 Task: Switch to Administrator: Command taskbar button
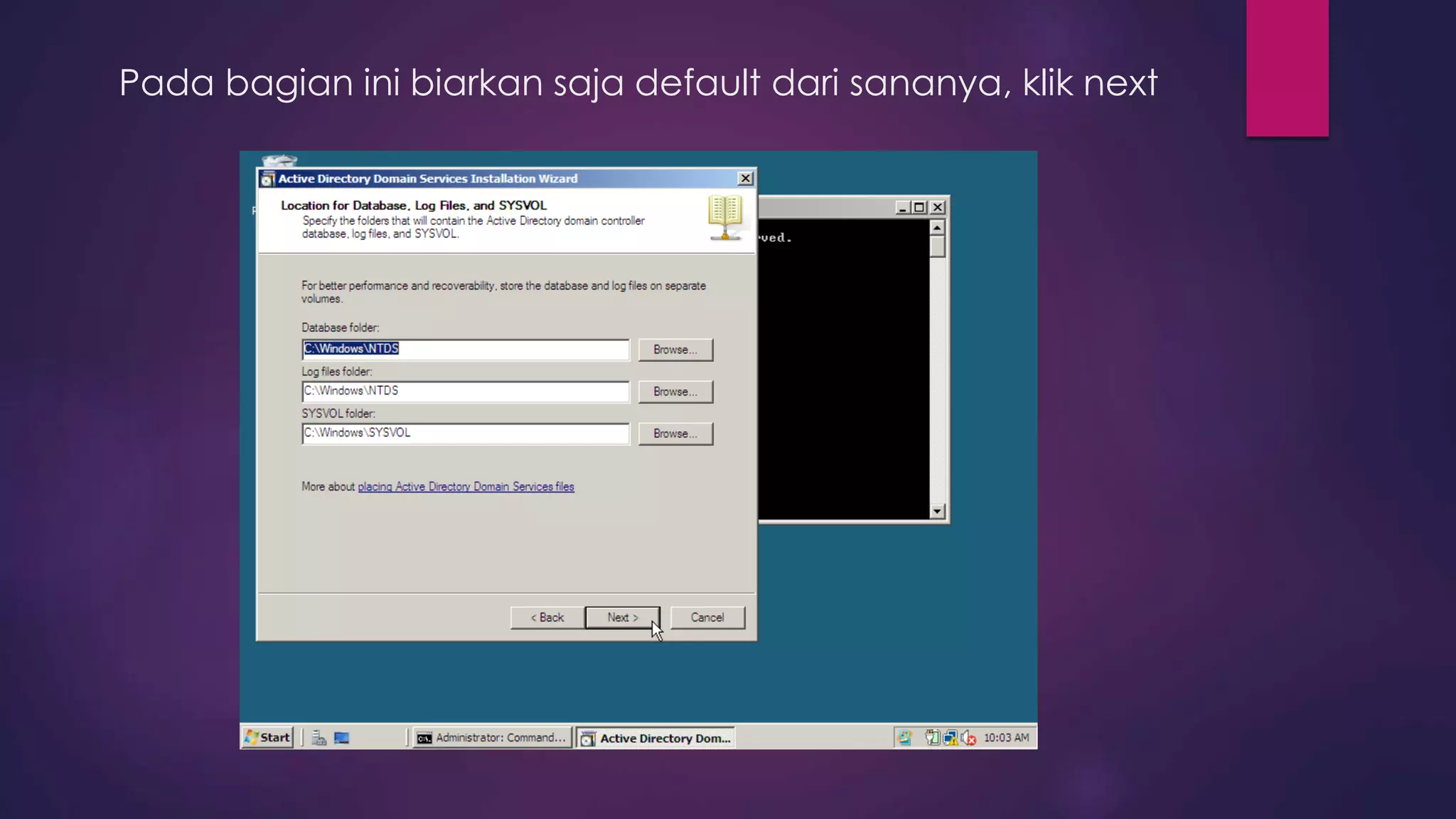pyautogui.click(x=492, y=738)
